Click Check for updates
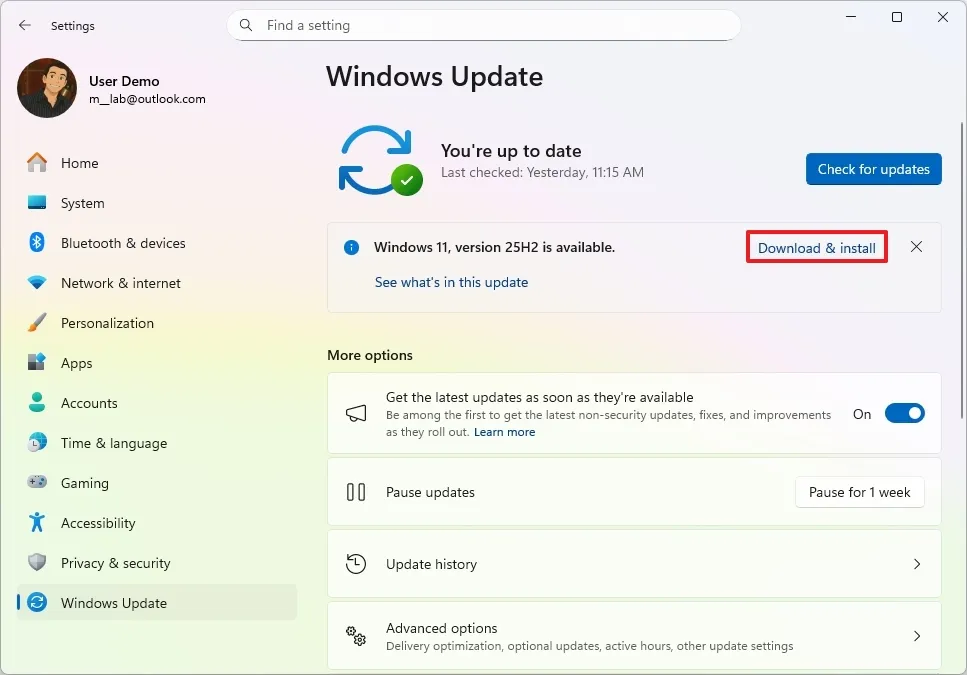Screen dimensions: 967x675 tap(873, 169)
